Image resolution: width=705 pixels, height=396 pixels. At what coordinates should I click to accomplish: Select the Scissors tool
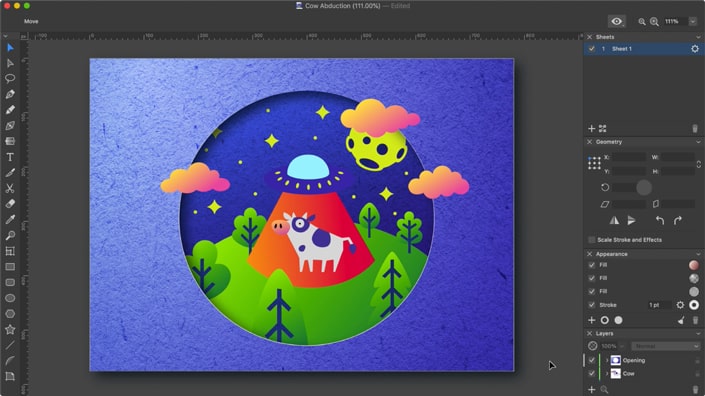coord(10,188)
